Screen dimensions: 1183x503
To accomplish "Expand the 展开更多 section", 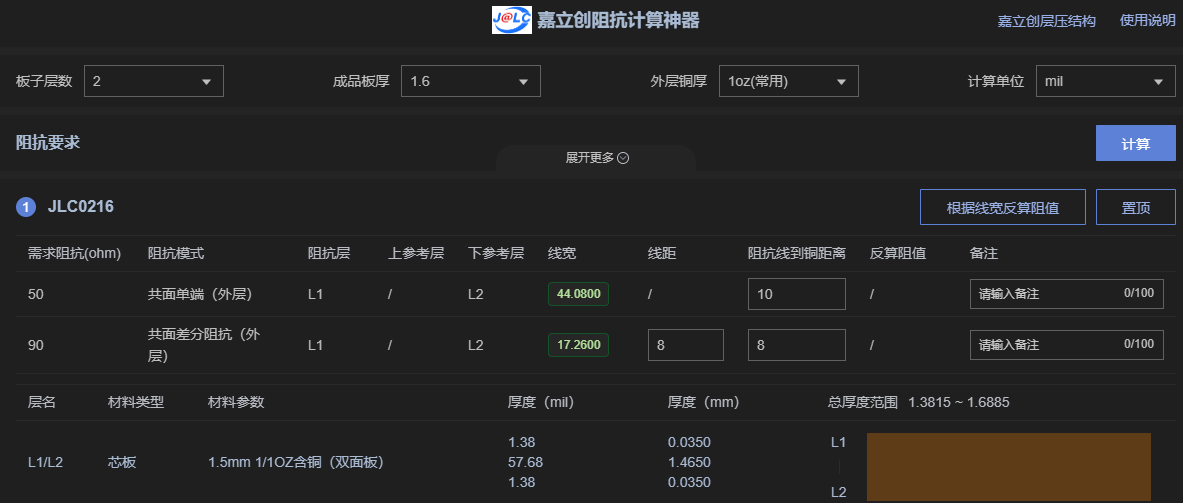I will [x=597, y=158].
